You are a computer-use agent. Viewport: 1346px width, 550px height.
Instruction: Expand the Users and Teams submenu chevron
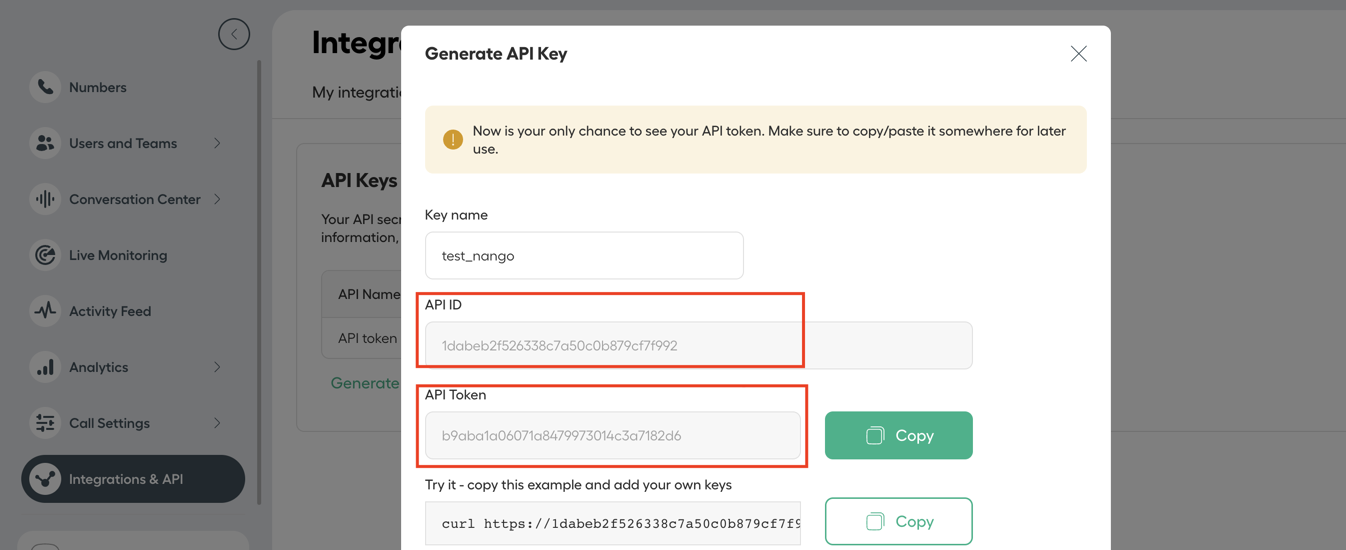[x=217, y=143]
